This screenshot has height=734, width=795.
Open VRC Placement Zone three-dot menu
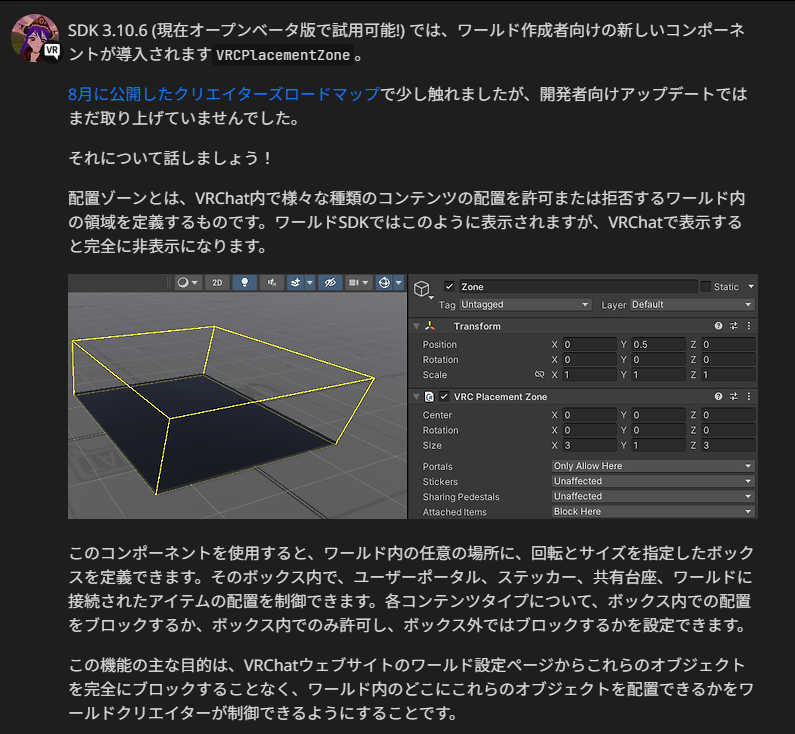coord(749,396)
